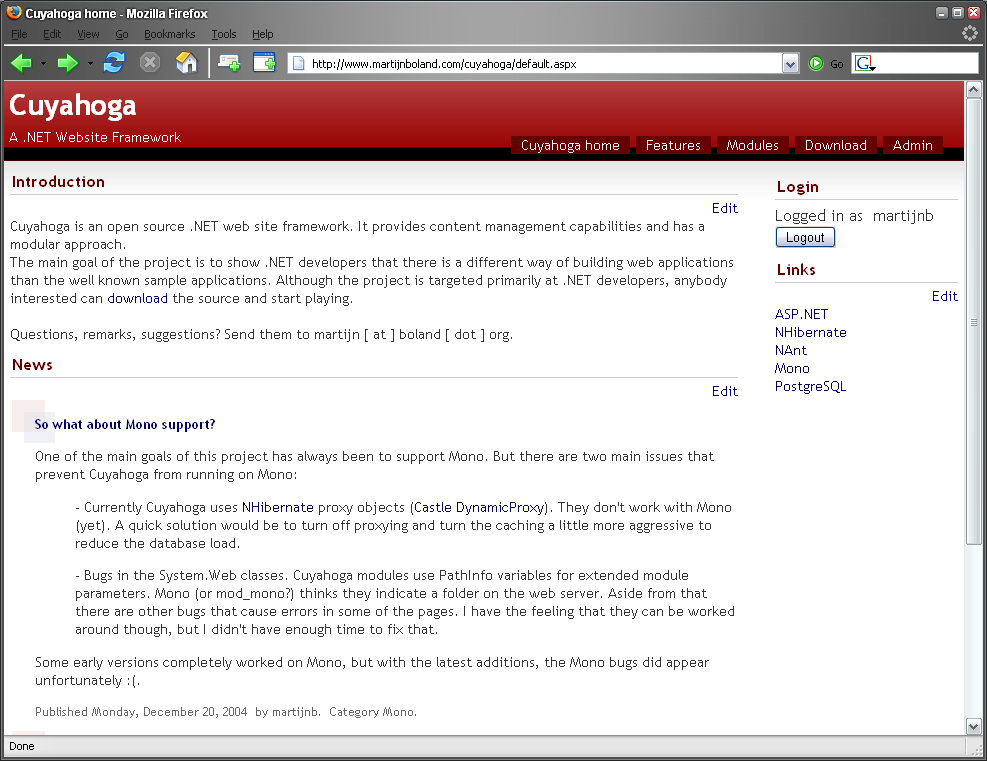Click the page icon in the address bar
Screen dimensions: 987x761
[x=299, y=64]
